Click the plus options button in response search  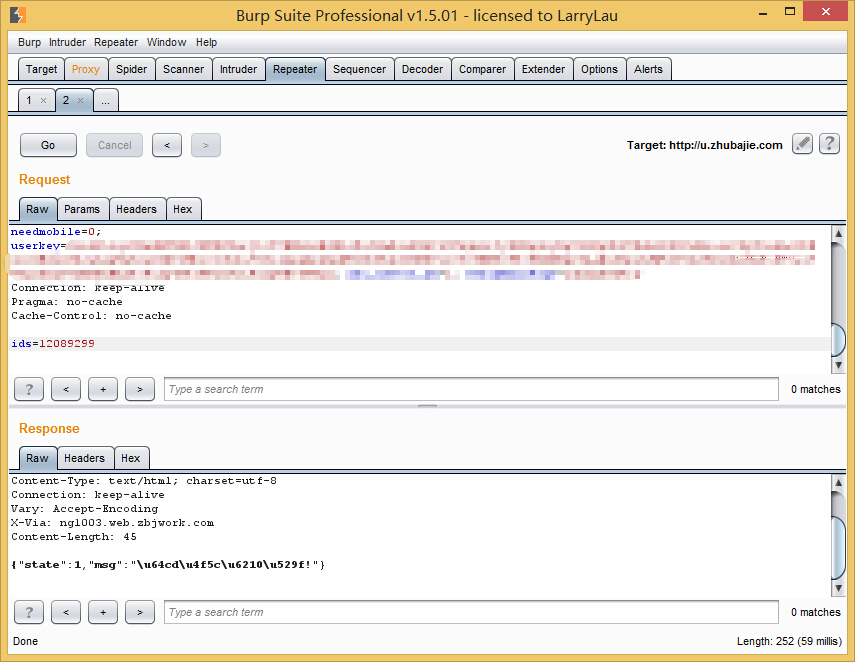click(x=103, y=612)
